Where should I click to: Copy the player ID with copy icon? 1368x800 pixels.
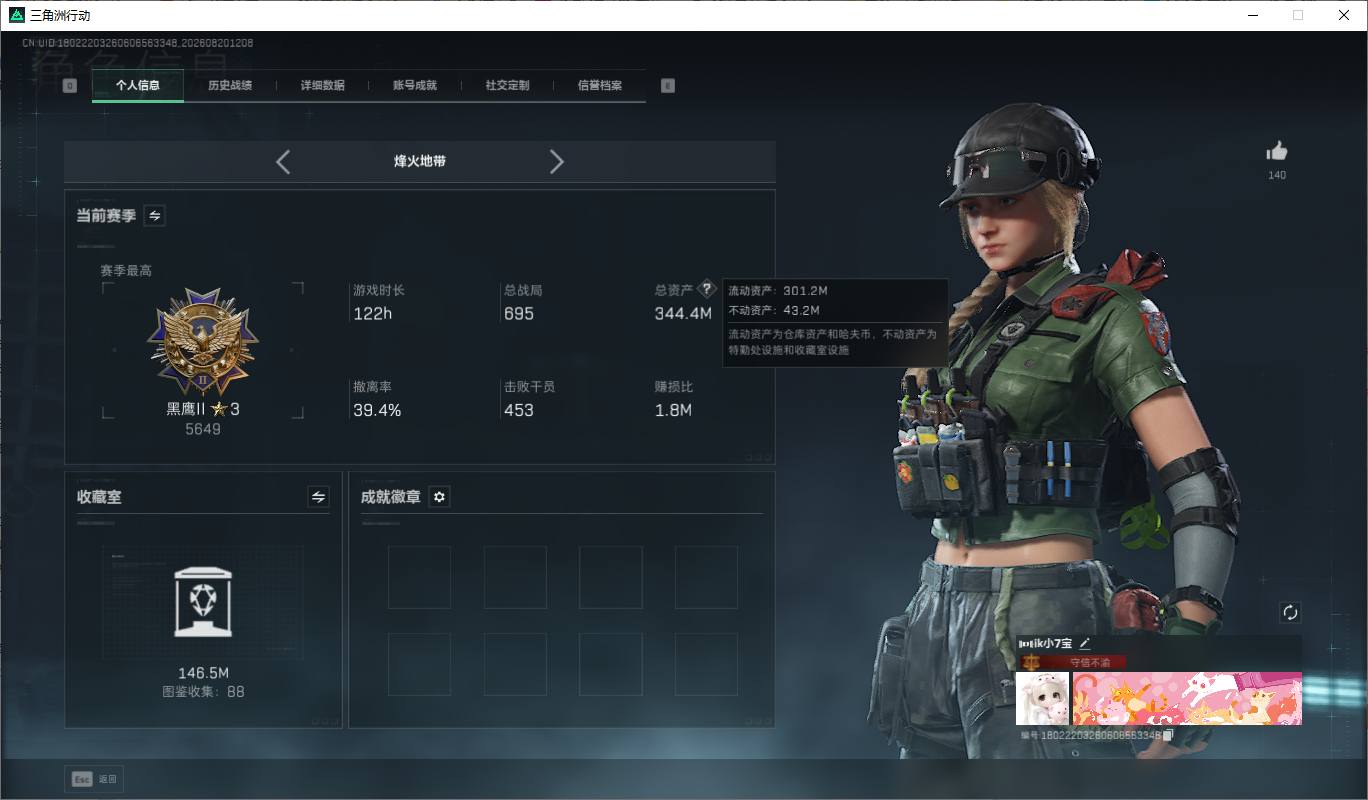pos(1168,735)
